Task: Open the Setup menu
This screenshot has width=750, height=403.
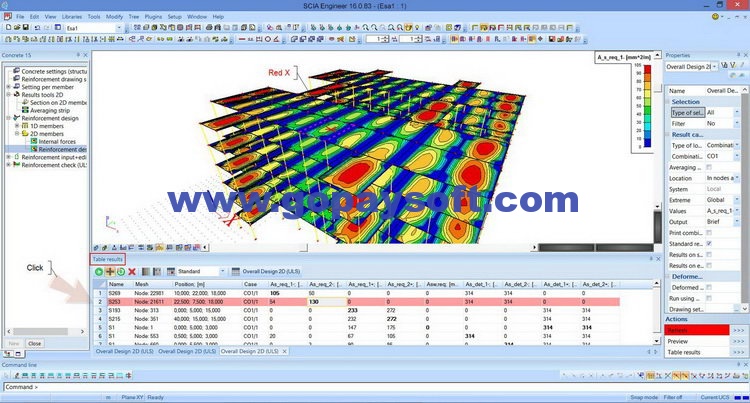Action: (x=174, y=17)
